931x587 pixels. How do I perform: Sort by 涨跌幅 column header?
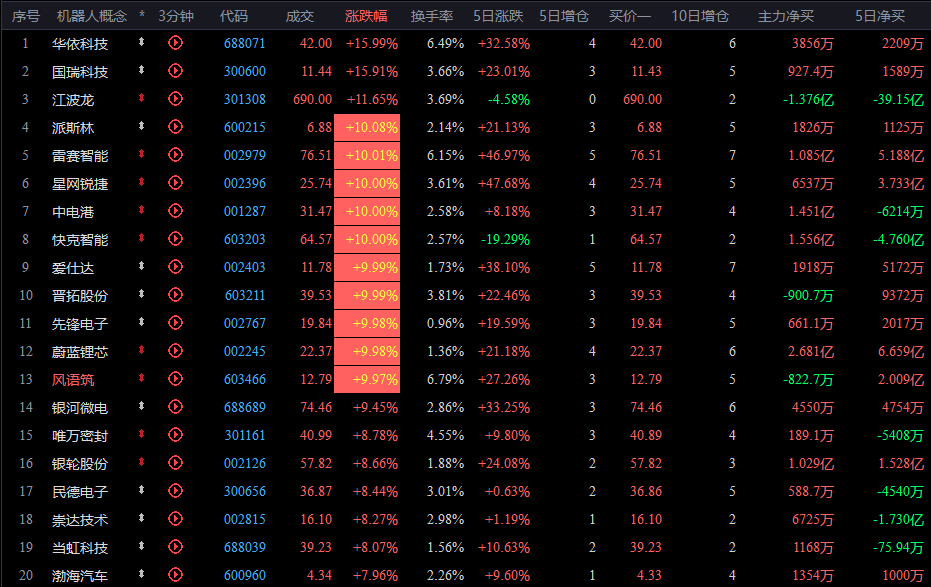coord(366,16)
